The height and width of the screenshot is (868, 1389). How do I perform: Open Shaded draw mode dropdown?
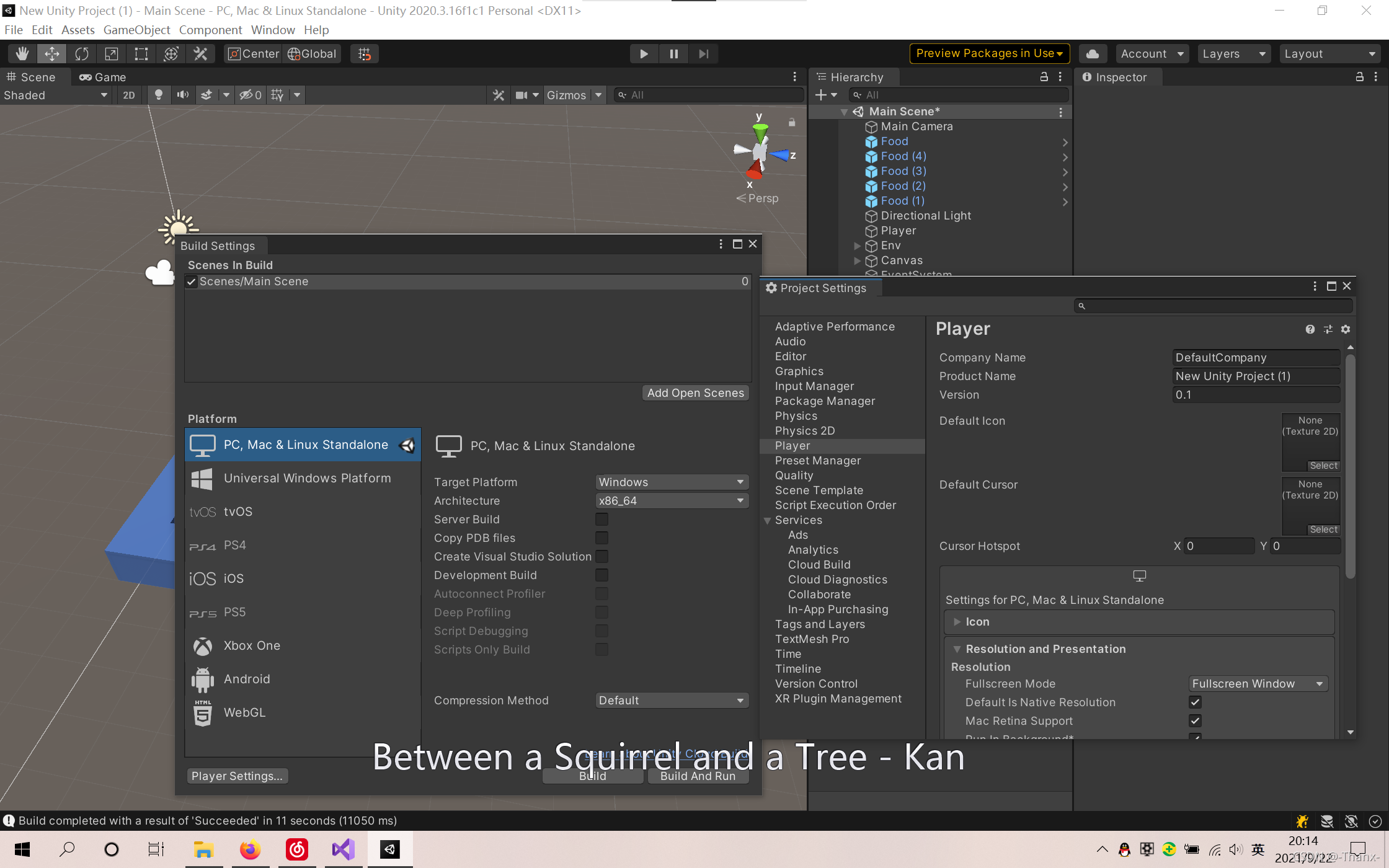(x=55, y=95)
